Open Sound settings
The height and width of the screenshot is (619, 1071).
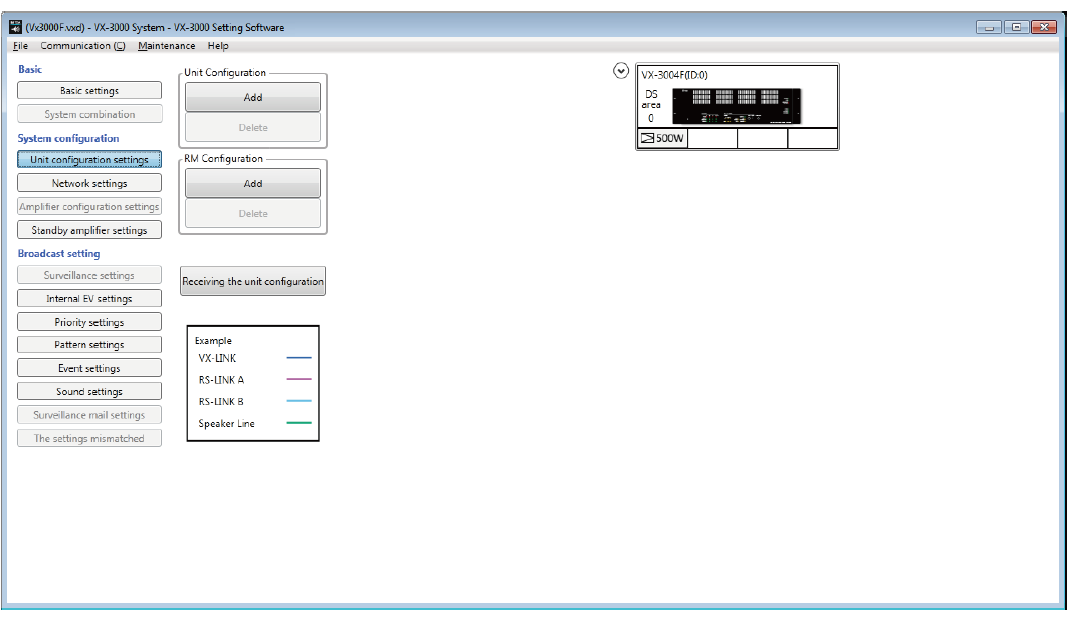(x=89, y=391)
